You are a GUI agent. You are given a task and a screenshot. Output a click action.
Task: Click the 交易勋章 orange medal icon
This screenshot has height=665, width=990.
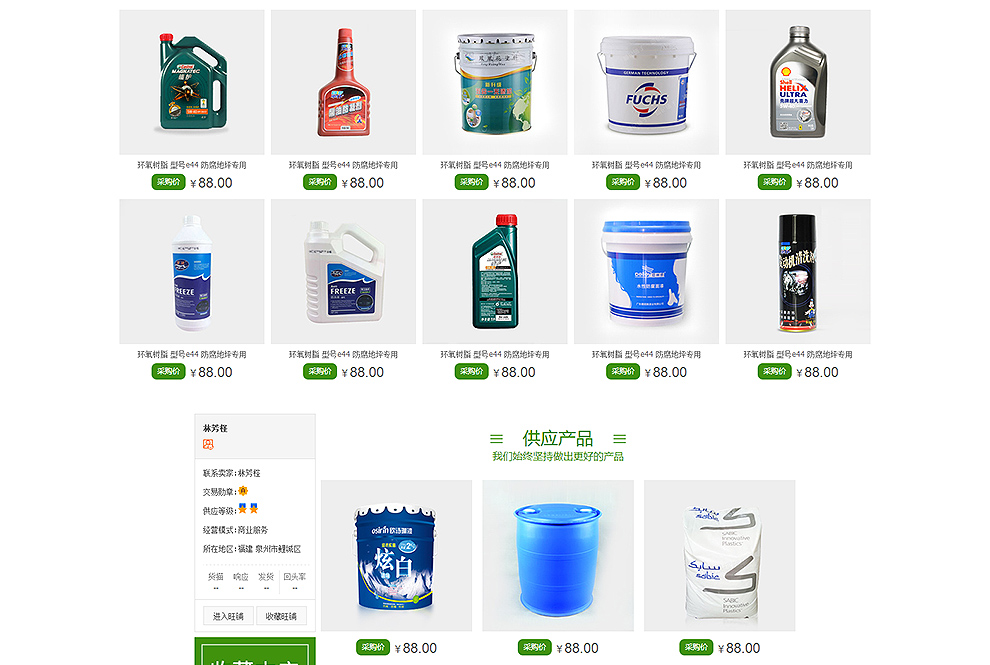click(243, 491)
